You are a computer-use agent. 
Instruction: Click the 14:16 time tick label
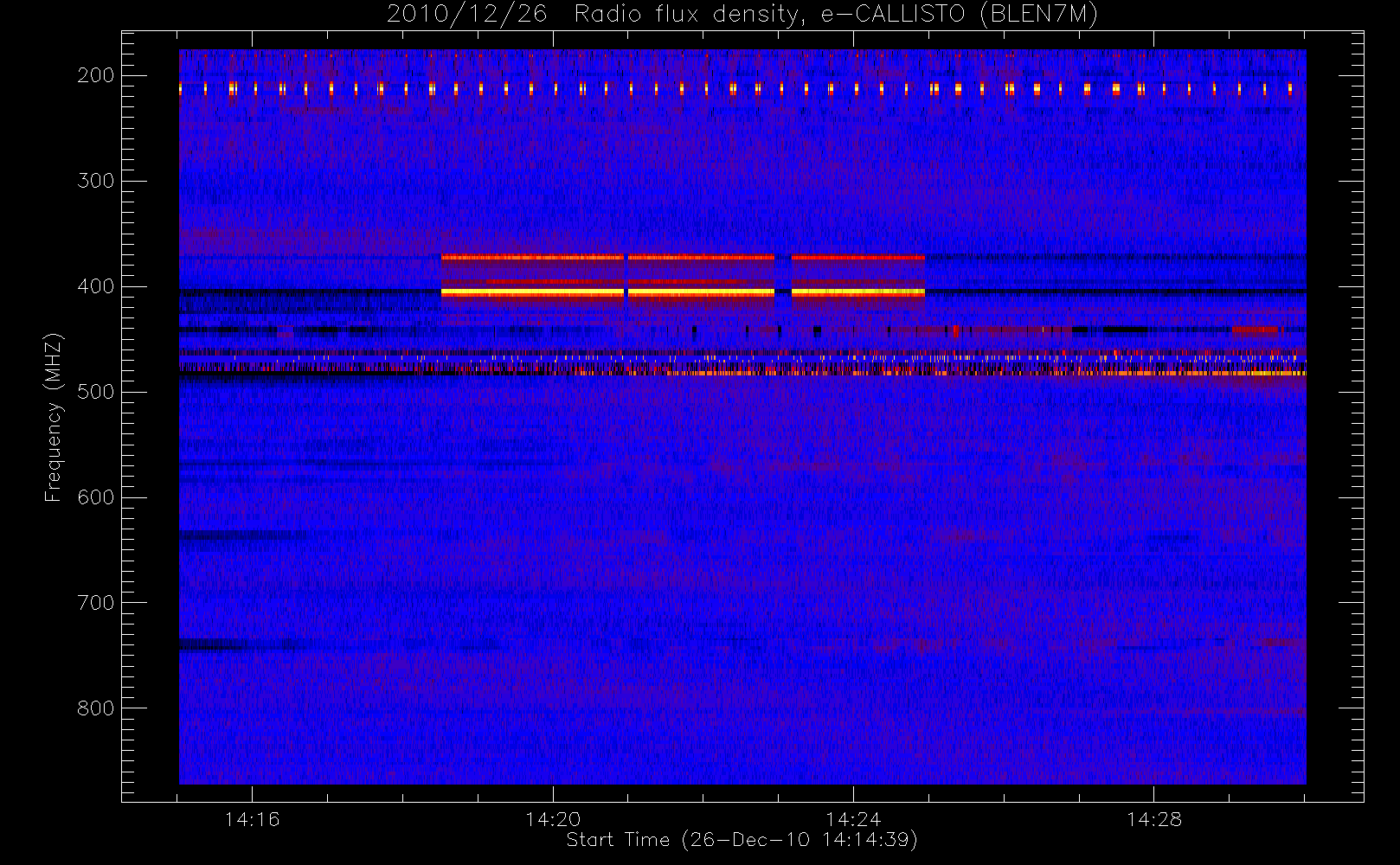point(252,819)
